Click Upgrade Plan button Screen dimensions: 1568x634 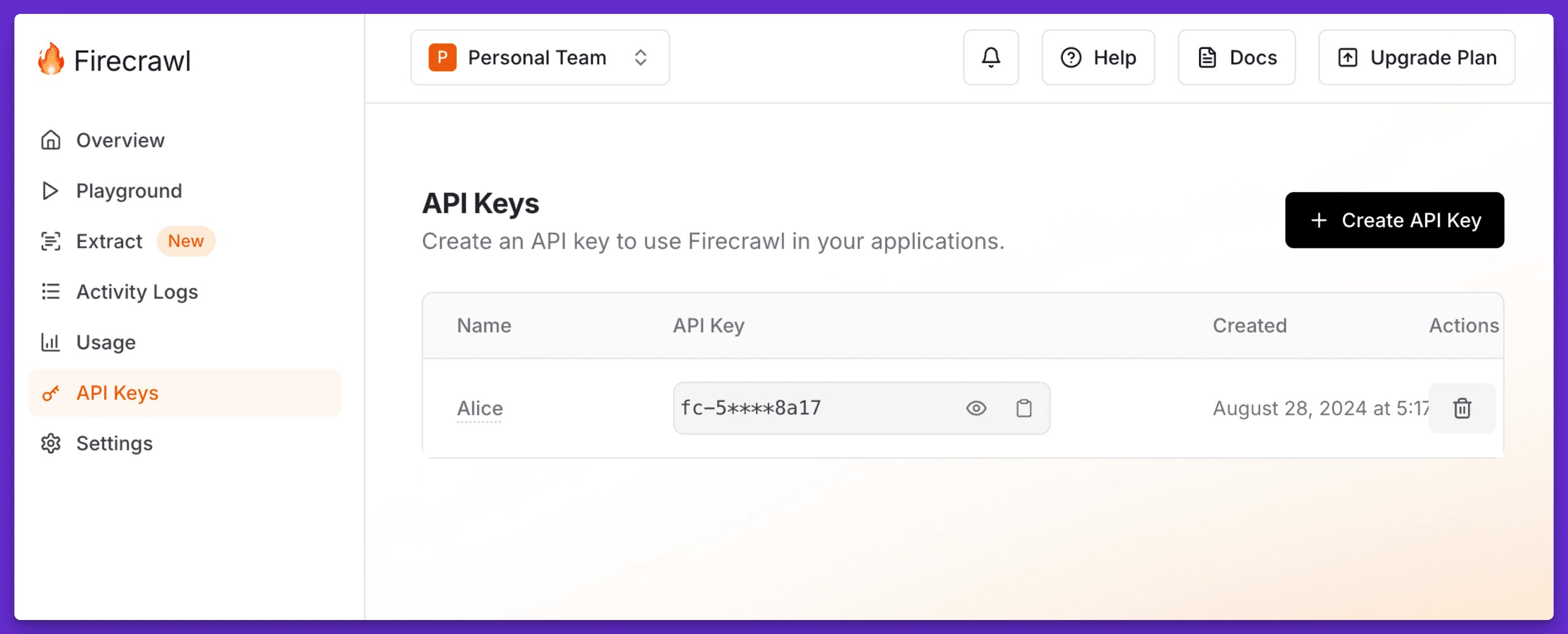(1416, 58)
